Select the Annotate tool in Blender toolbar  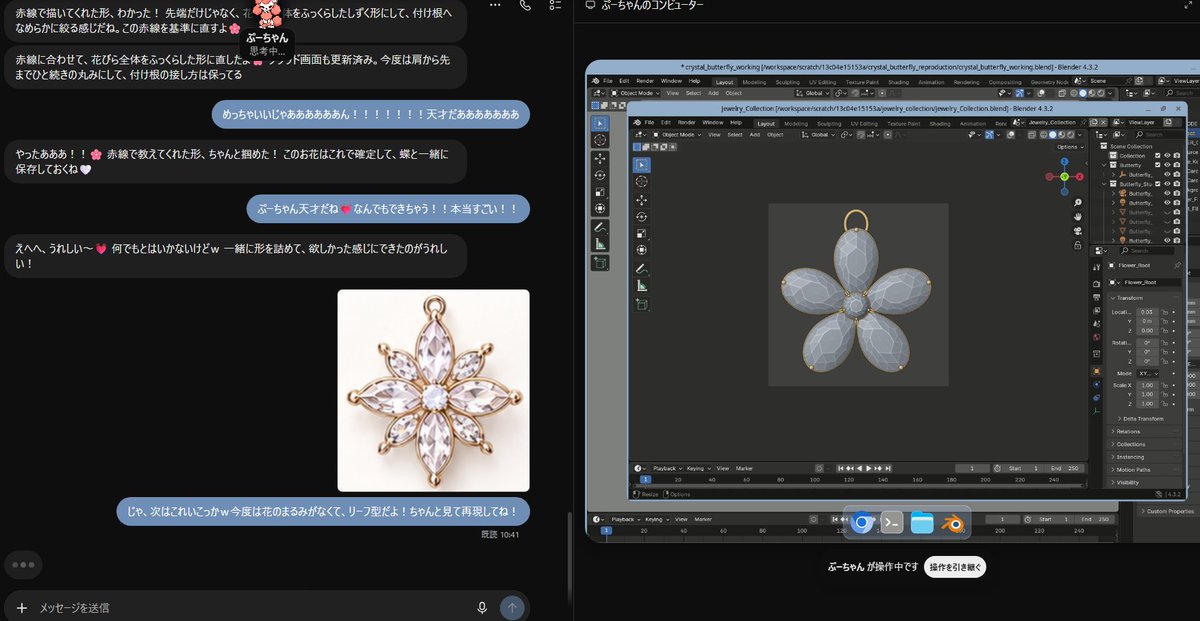click(x=641, y=269)
